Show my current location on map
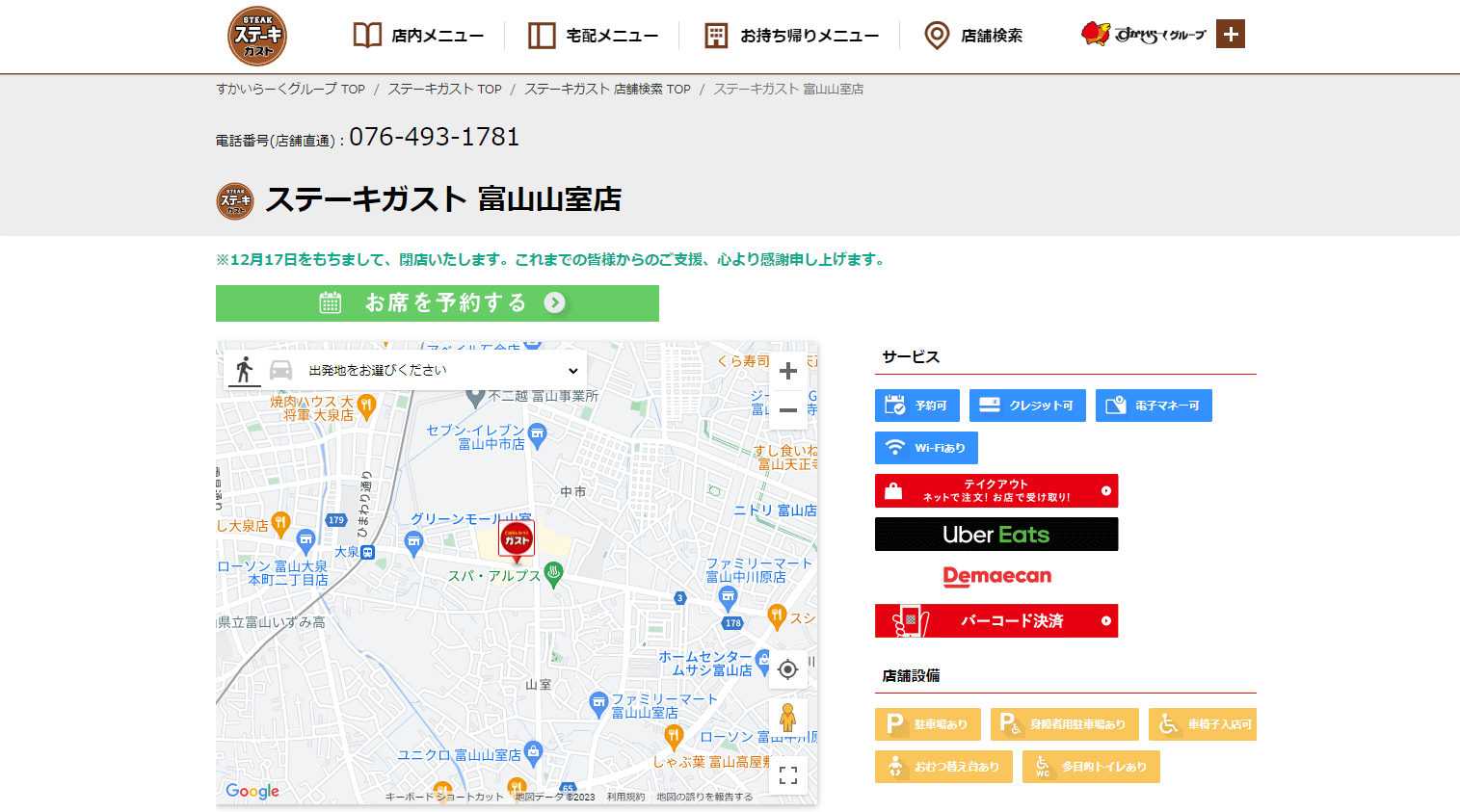This screenshot has width=1460, height=812. (787, 669)
